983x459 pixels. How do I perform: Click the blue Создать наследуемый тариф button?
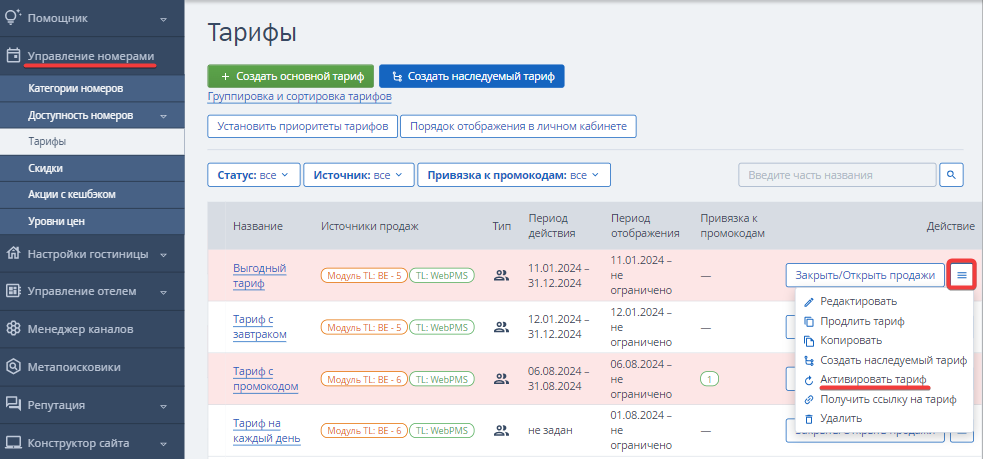[x=472, y=76]
